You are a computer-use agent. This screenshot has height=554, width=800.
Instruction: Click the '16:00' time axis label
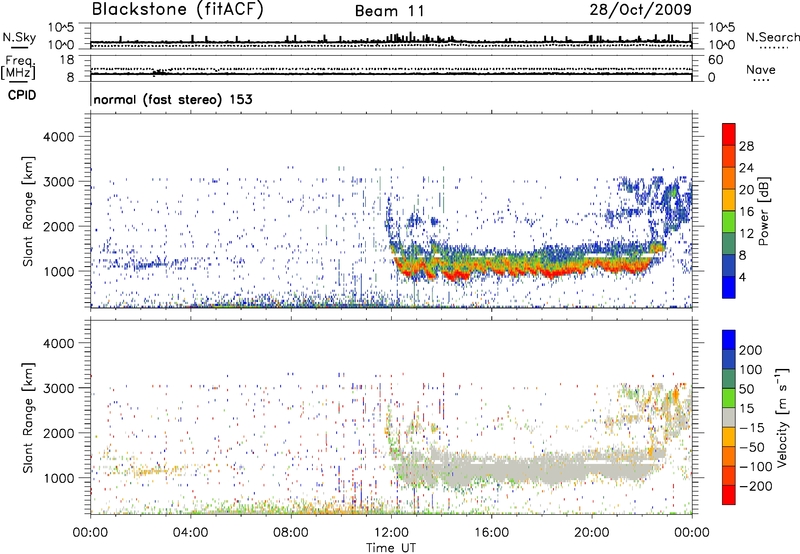491,532
